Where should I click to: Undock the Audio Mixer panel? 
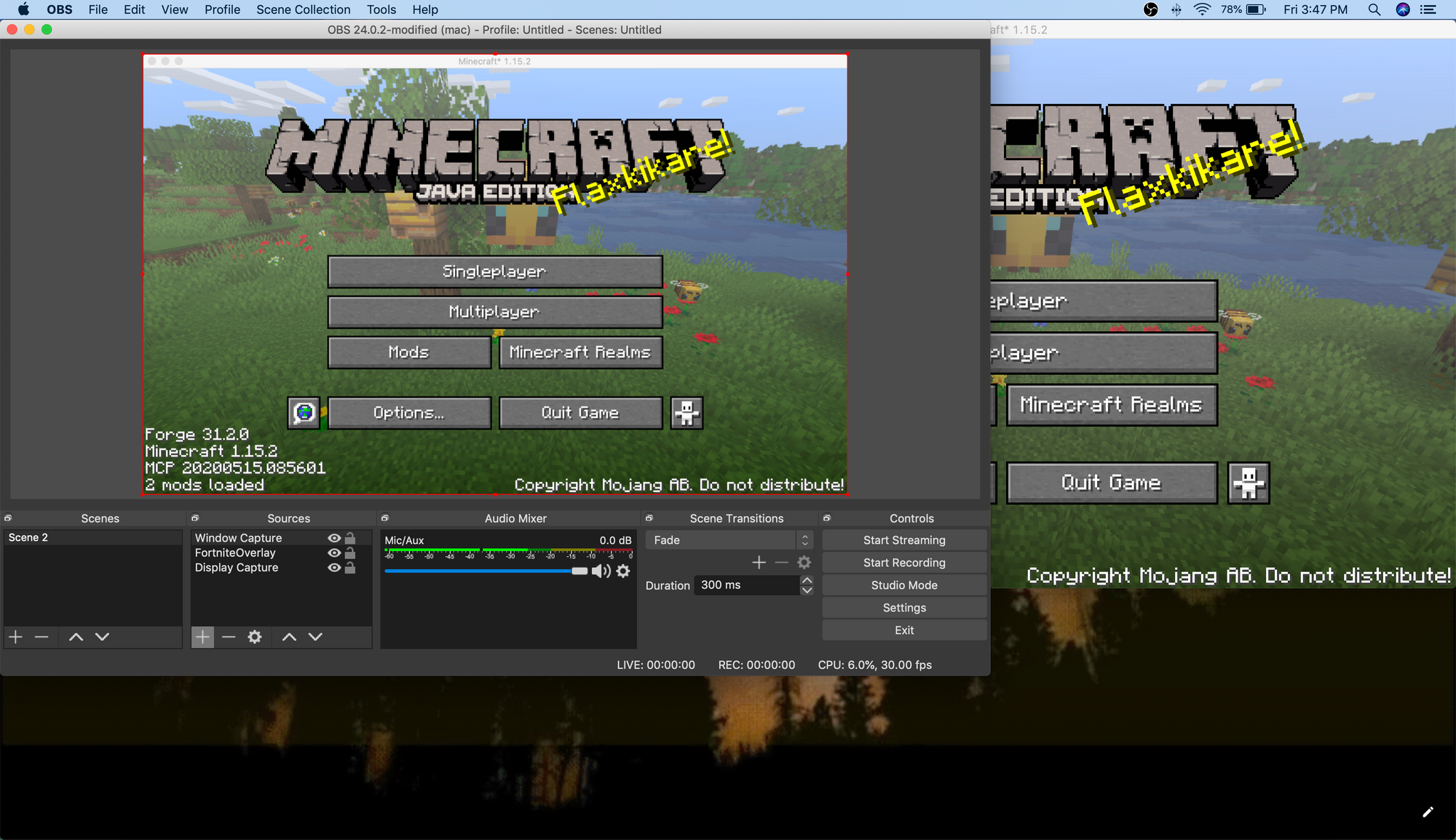385,518
